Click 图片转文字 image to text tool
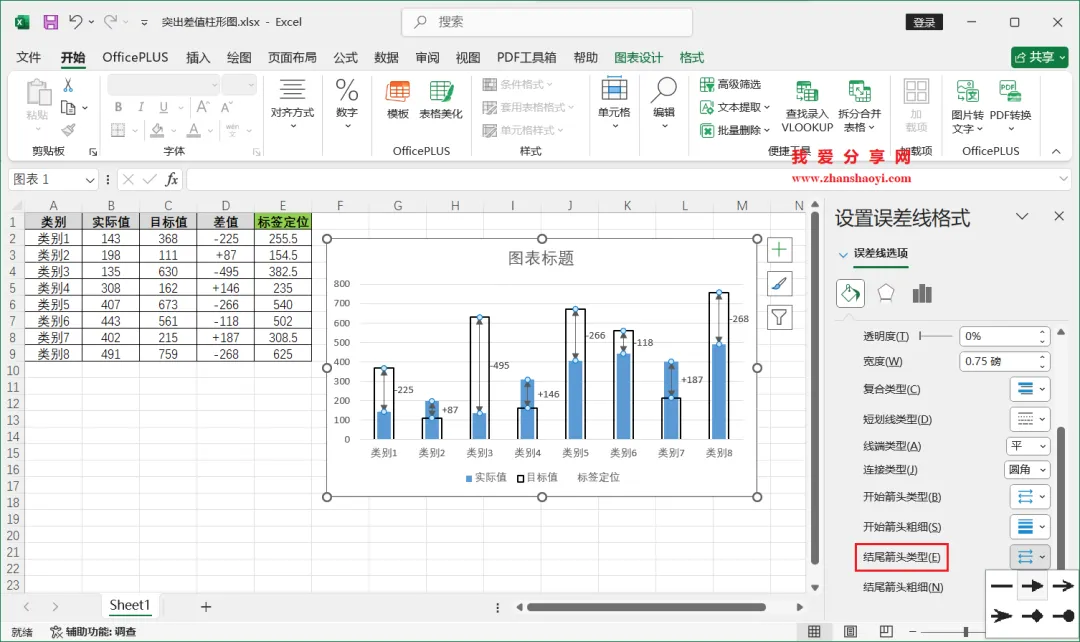This screenshot has width=1080, height=642. coord(967,107)
